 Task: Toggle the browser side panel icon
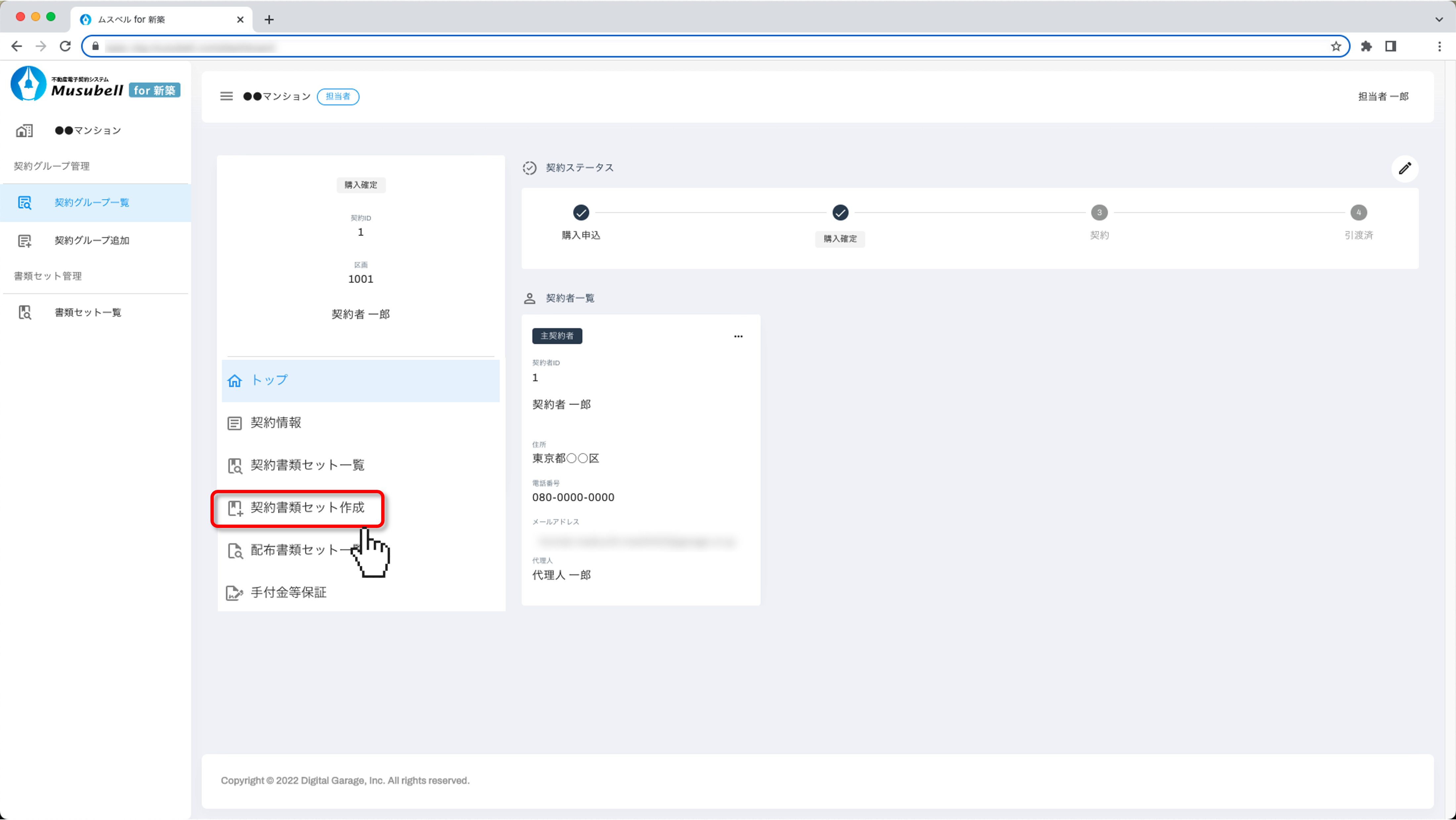[1390, 46]
